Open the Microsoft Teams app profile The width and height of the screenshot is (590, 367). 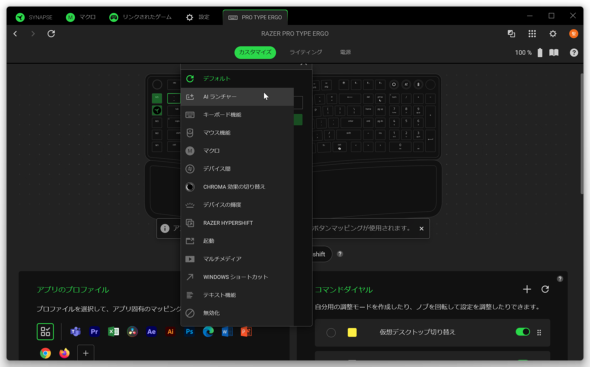tap(76, 332)
